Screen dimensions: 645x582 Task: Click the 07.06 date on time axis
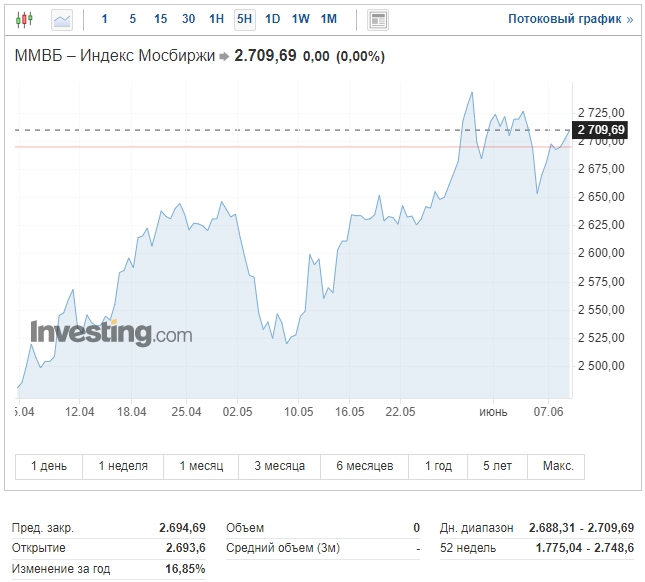[x=548, y=412]
